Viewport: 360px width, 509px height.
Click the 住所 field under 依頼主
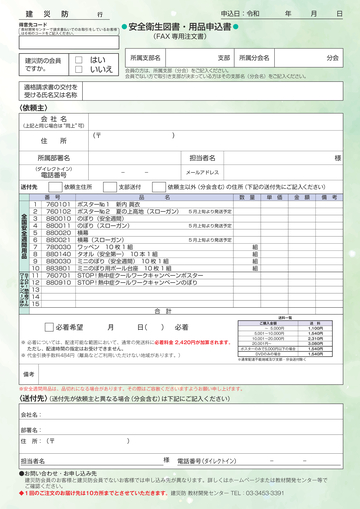216,141
